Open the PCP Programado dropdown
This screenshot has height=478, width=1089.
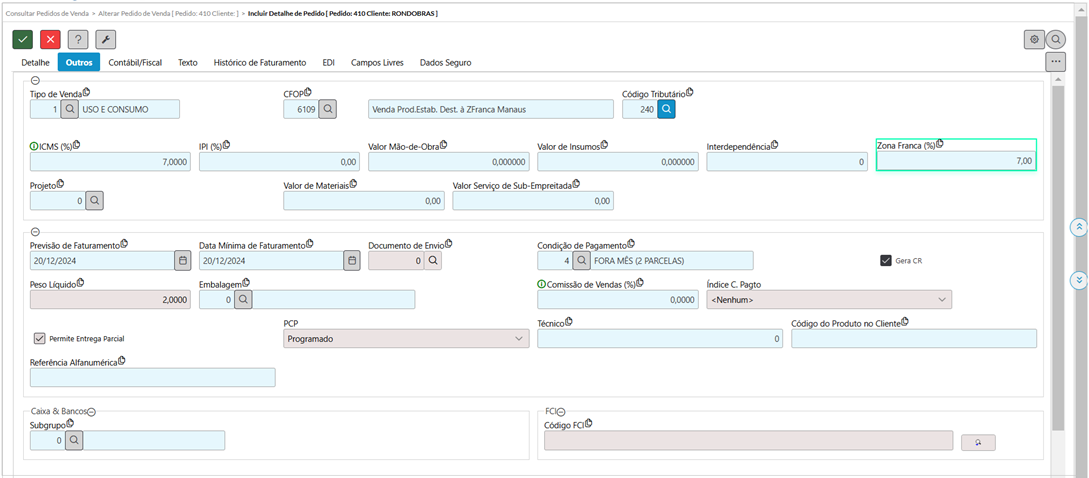pos(405,338)
